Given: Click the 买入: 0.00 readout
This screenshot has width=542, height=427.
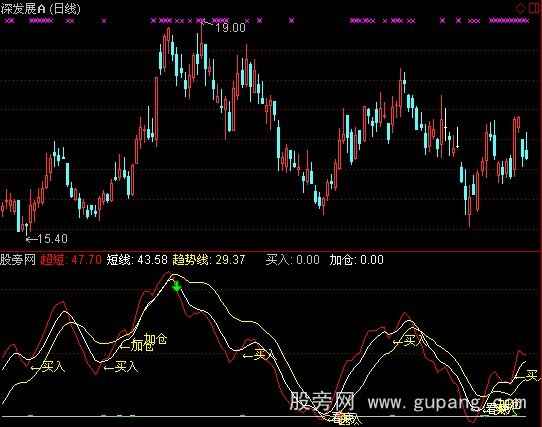Looking at the screenshot, I should [x=292, y=259].
